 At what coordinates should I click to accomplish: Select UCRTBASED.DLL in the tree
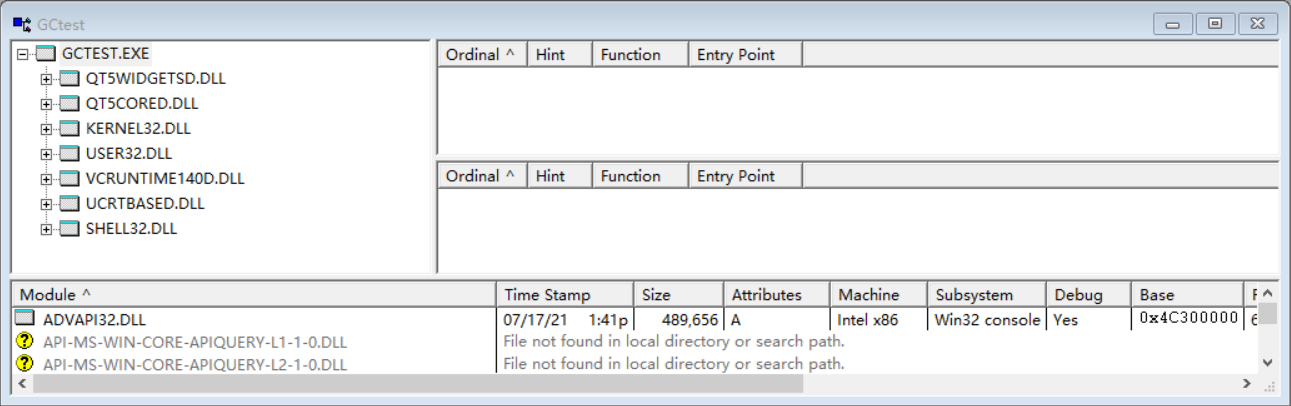[145, 203]
